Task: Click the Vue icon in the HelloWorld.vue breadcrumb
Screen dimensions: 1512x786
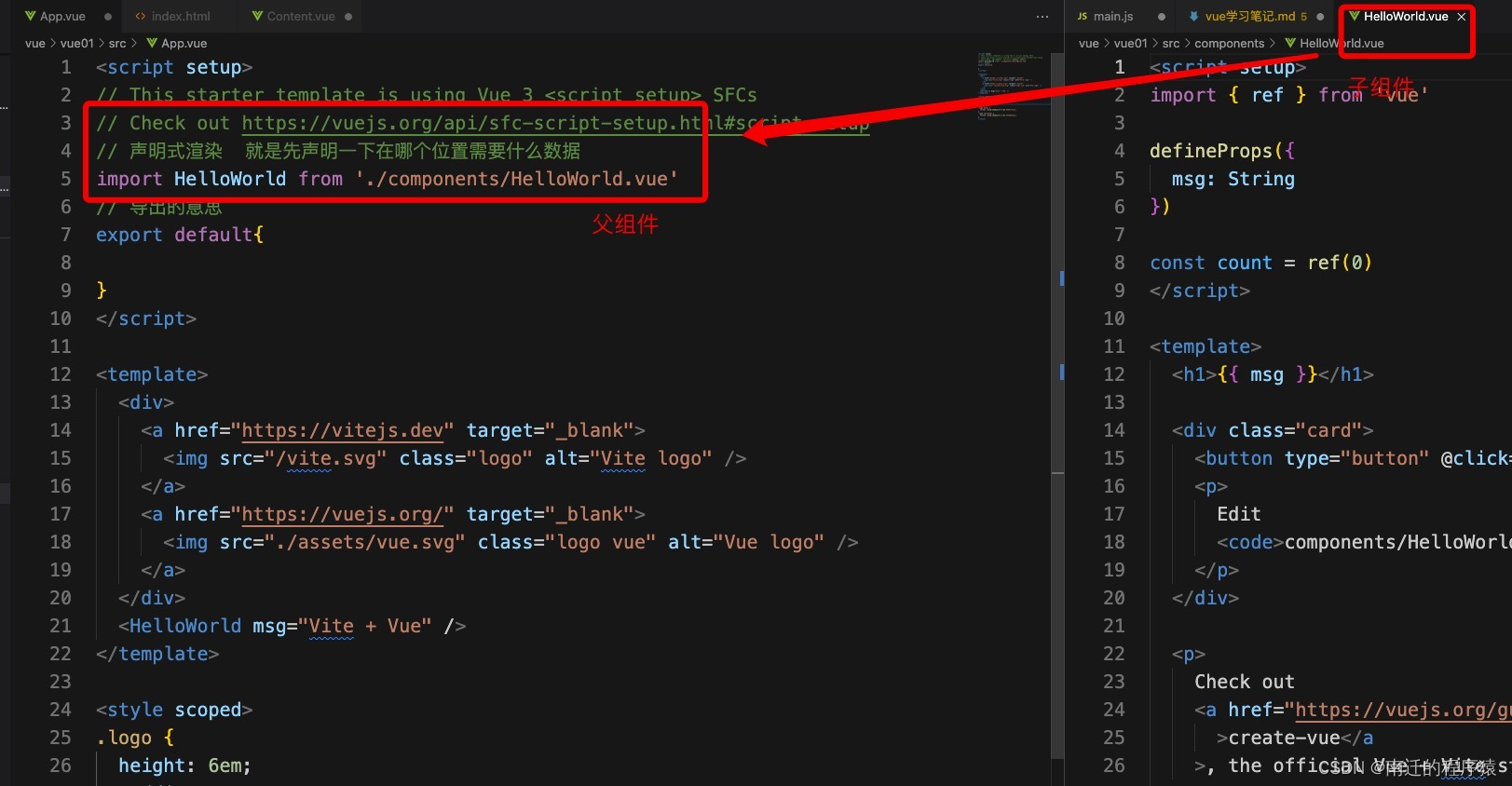Action: 1290,43
